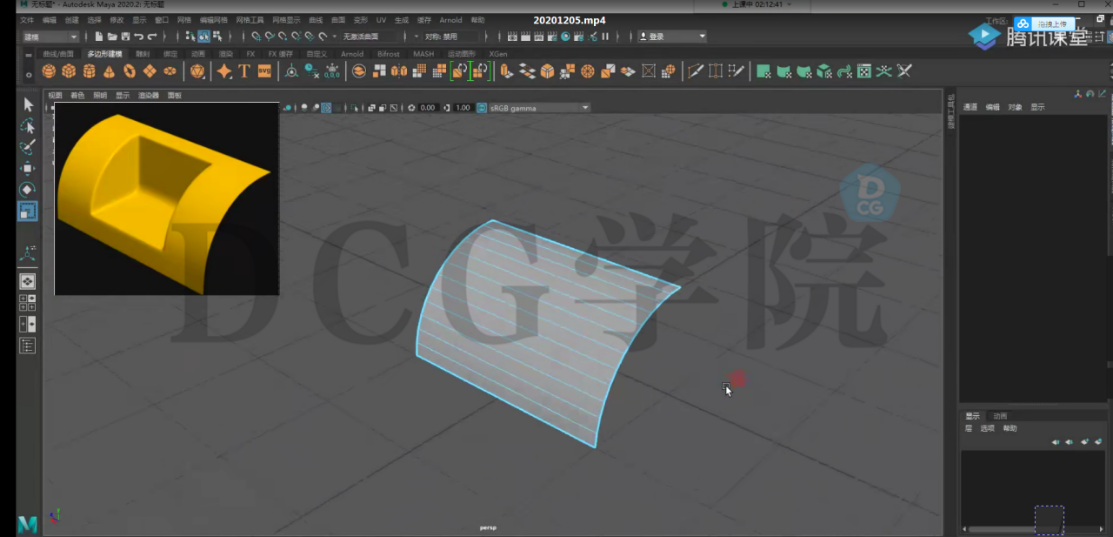Activate the Move tool
Image resolution: width=1113 pixels, height=537 pixels.
coord(28,168)
